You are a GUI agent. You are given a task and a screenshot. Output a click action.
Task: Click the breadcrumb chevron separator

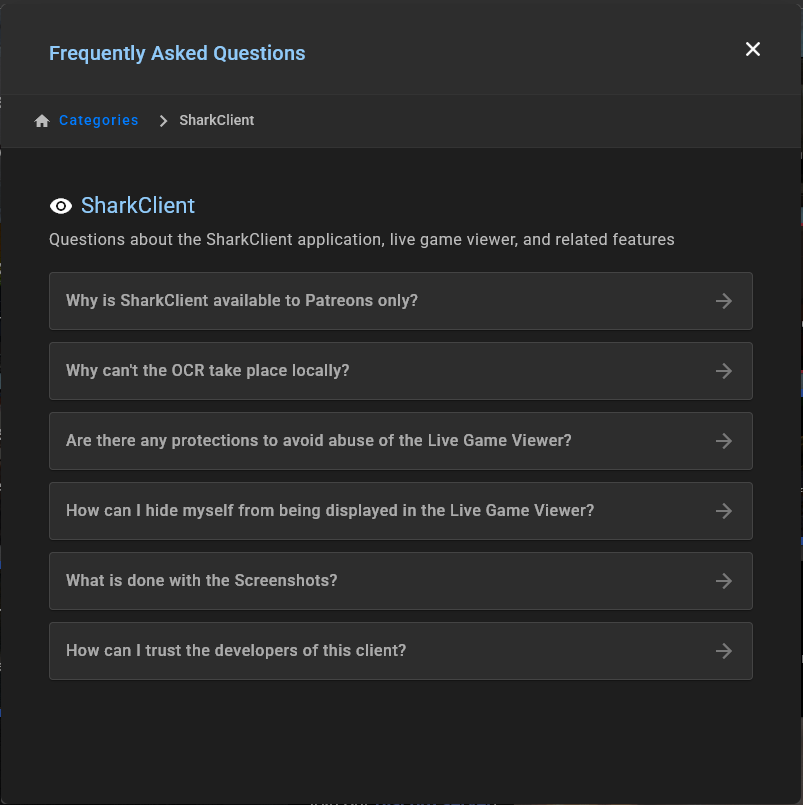click(x=163, y=121)
